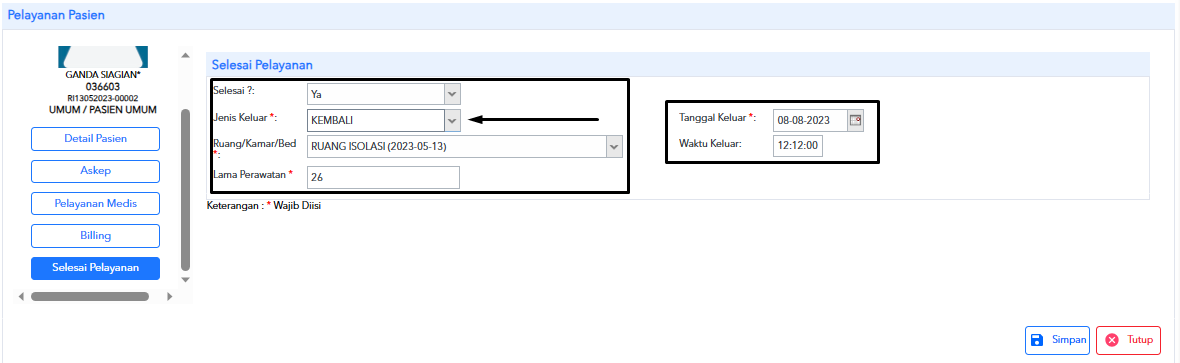Image resolution: width=1180 pixels, height=363 pixels.
Task: Click the Waktu Keluar time field
Action: pyautogui.click(x=798, y=146)
